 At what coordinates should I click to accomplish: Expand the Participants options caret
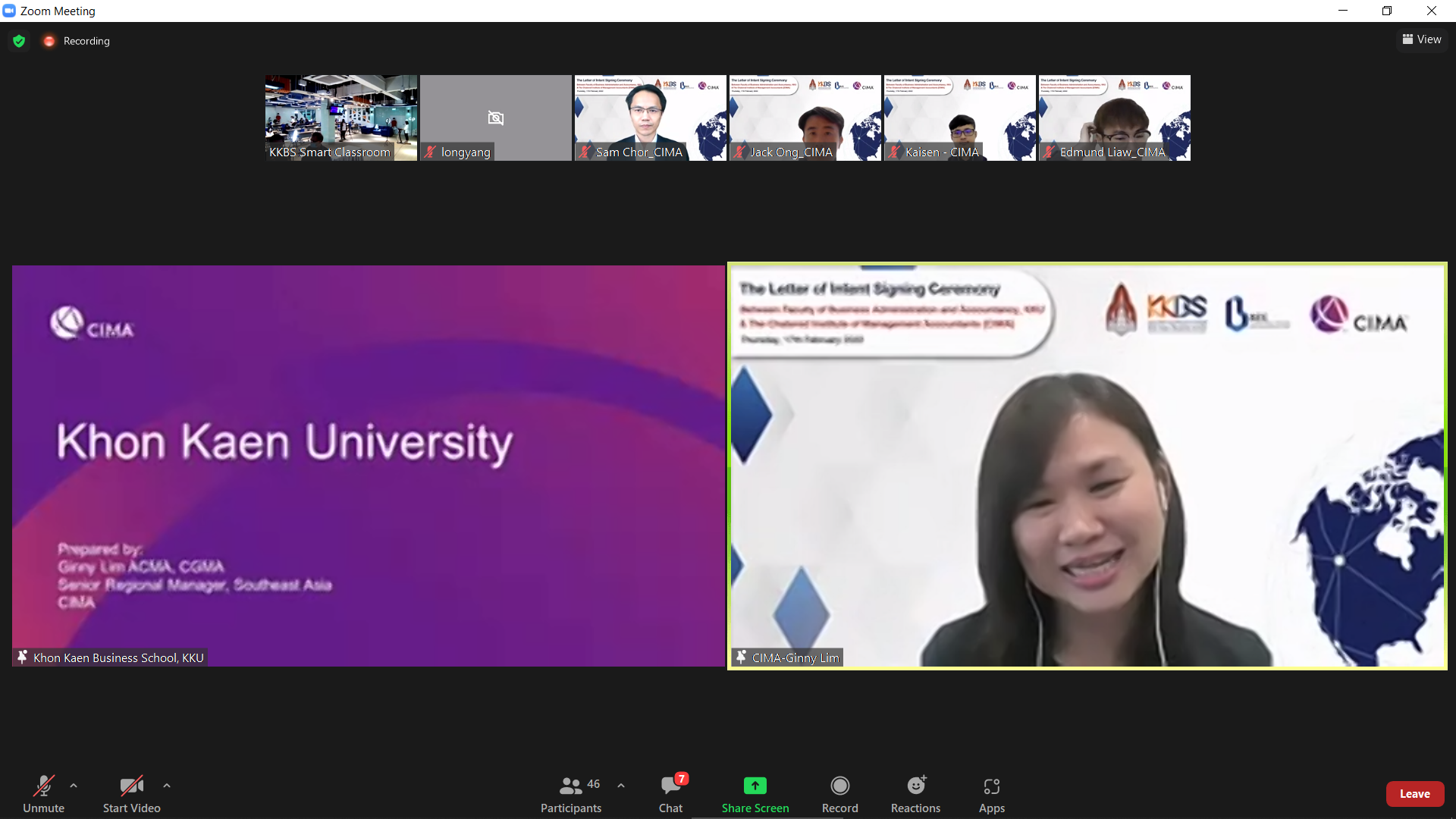tap(621, 786)
